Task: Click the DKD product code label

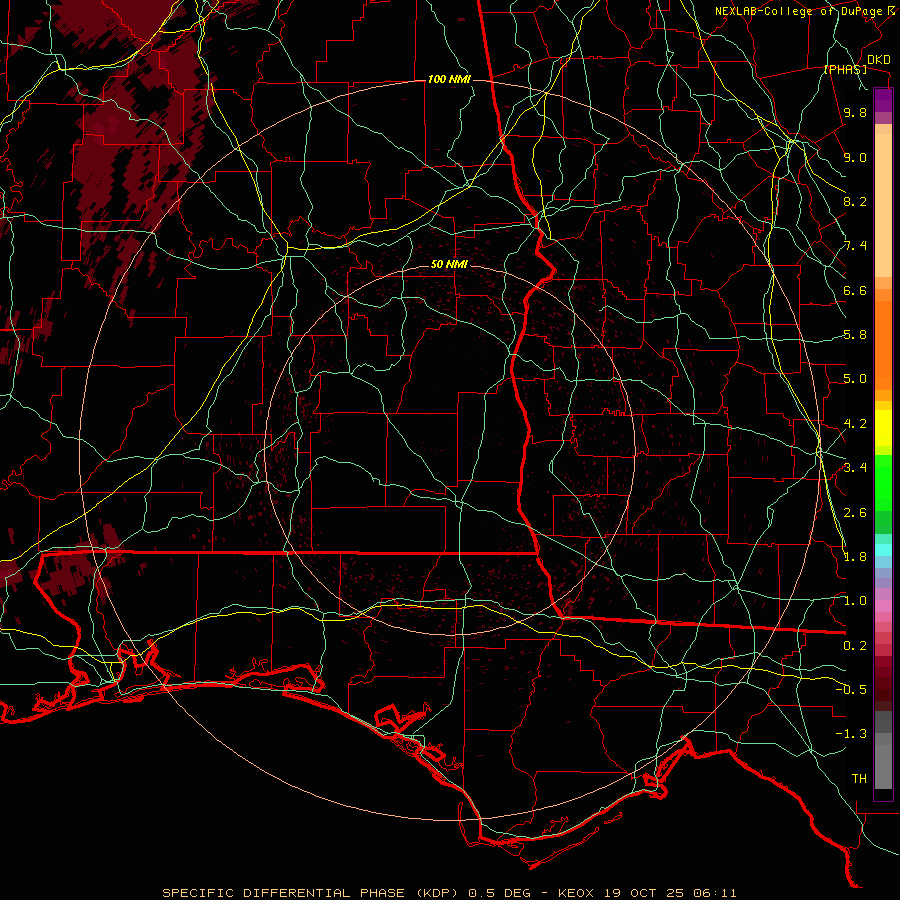Action: (x=879, y=60)
